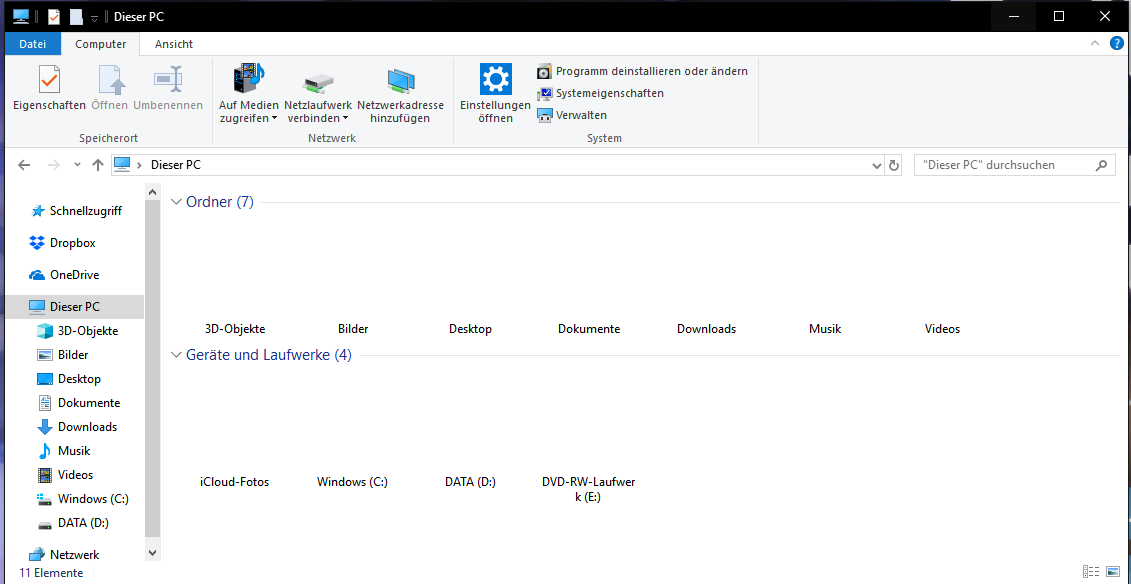Click the Netzwerkadresse hinzufügen icon
Screen dimensions: 1131x584
point(400,81)
